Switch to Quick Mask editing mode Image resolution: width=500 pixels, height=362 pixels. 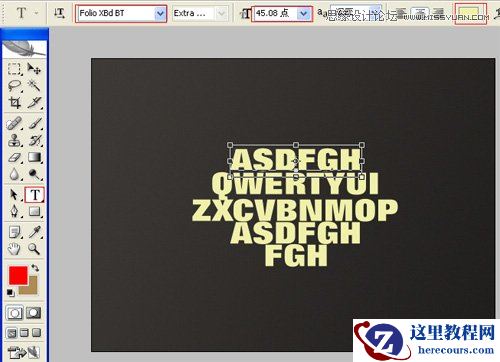(33, 313)
